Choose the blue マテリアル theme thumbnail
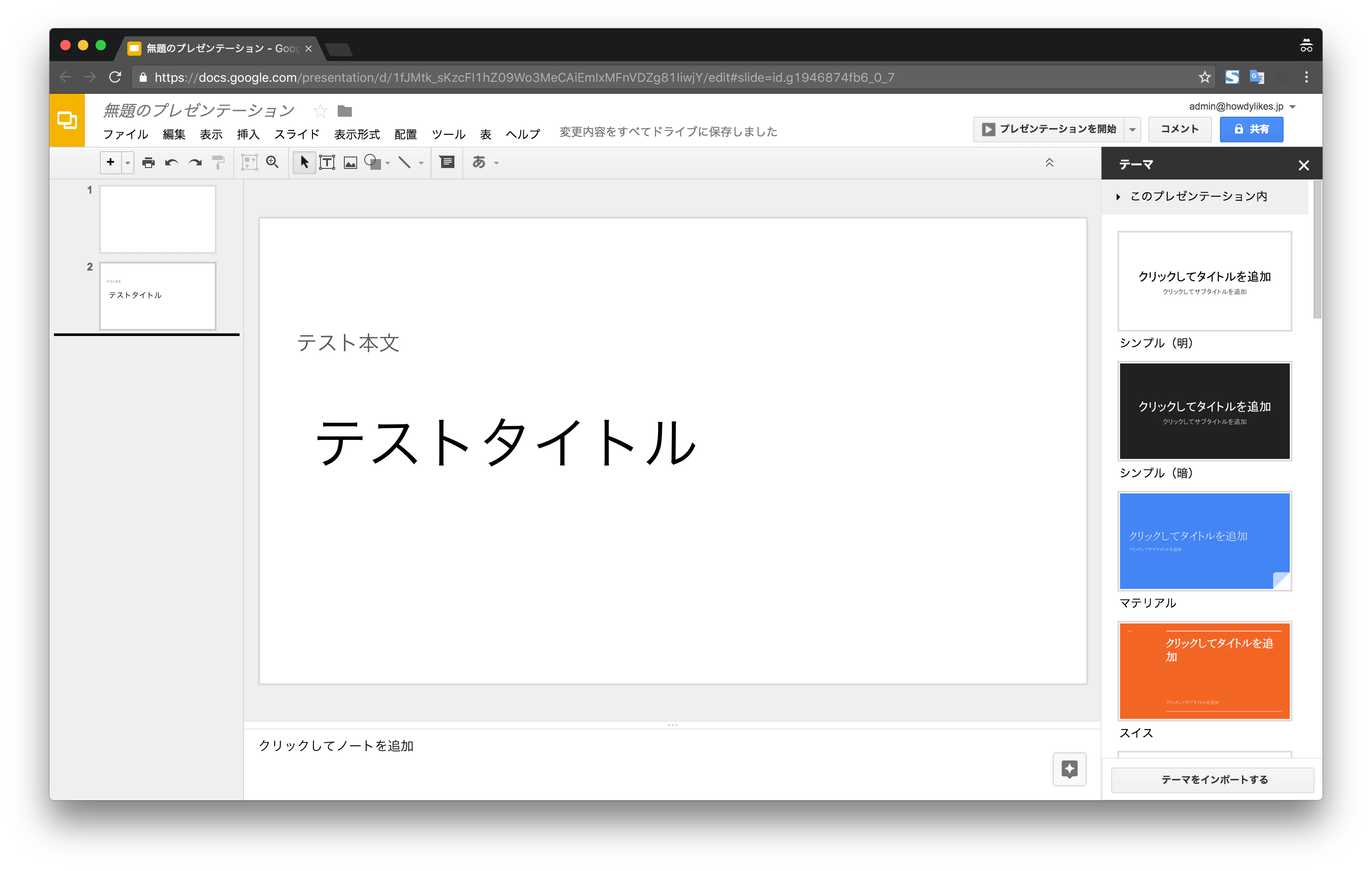This screenshot has height=871, width=1372. pos(1204,541)
